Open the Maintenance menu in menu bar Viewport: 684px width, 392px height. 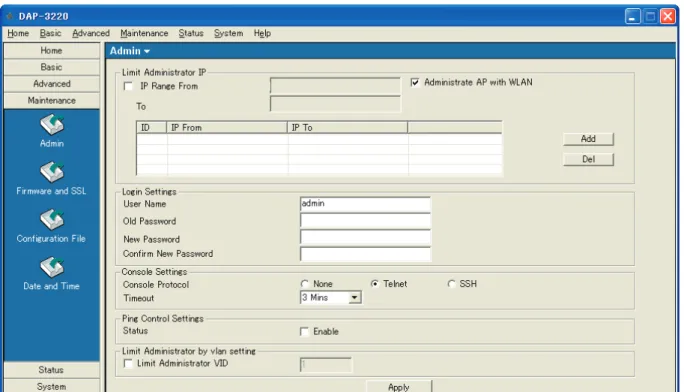click(x=144, y=33)
